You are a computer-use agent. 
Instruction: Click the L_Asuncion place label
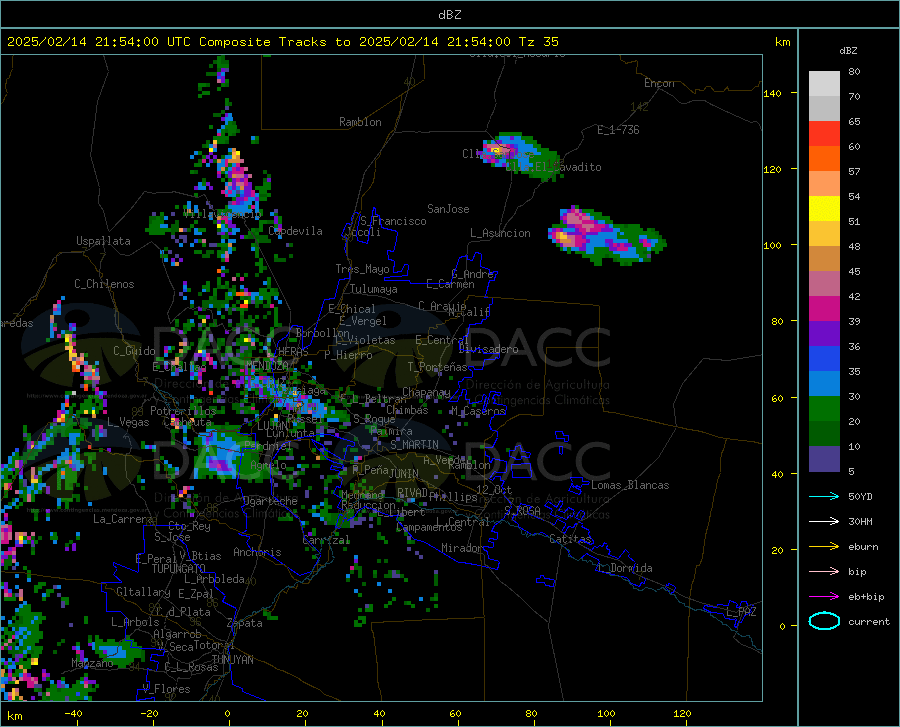click(x=500, y=233)
